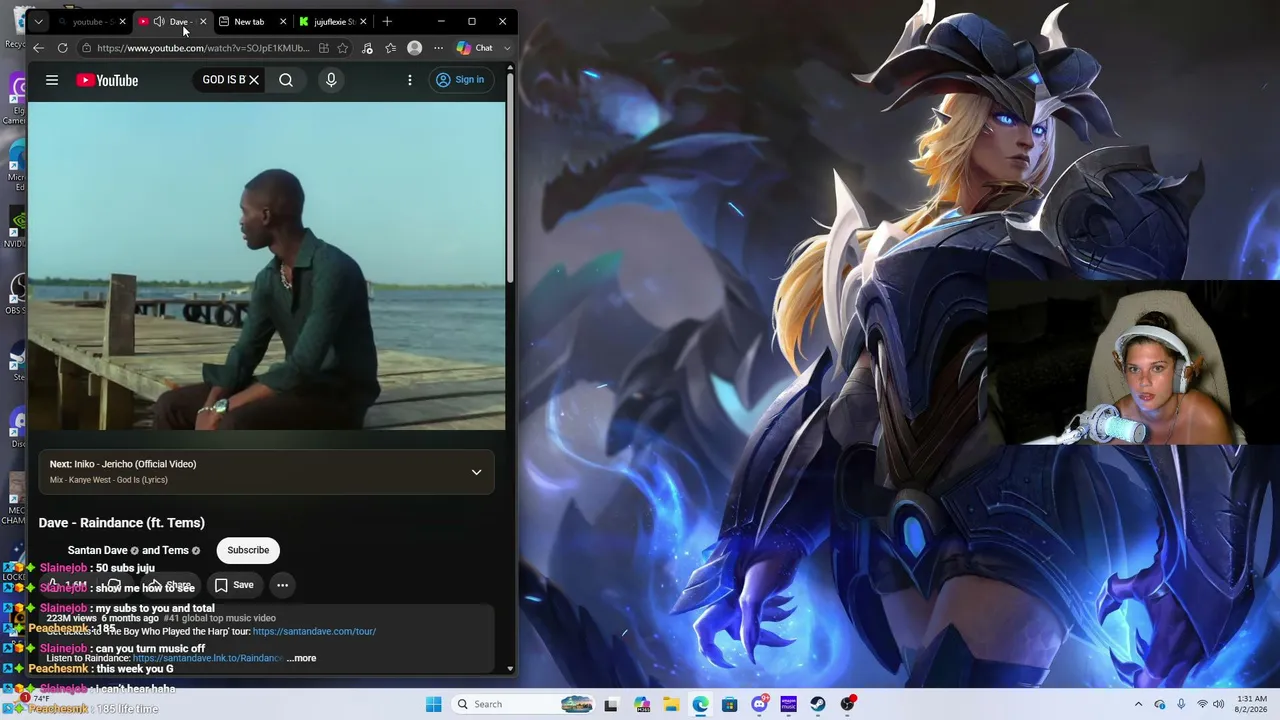1280x720 pixels.
Task: Open the browser Favorites list
Action: [x=391, y=48]
